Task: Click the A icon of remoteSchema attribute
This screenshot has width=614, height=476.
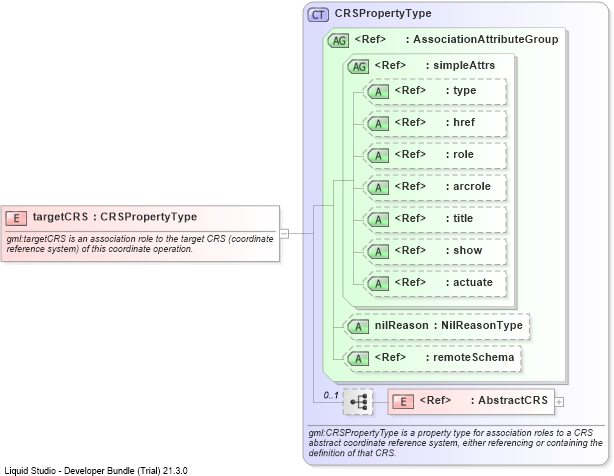Action: [358, 359]
